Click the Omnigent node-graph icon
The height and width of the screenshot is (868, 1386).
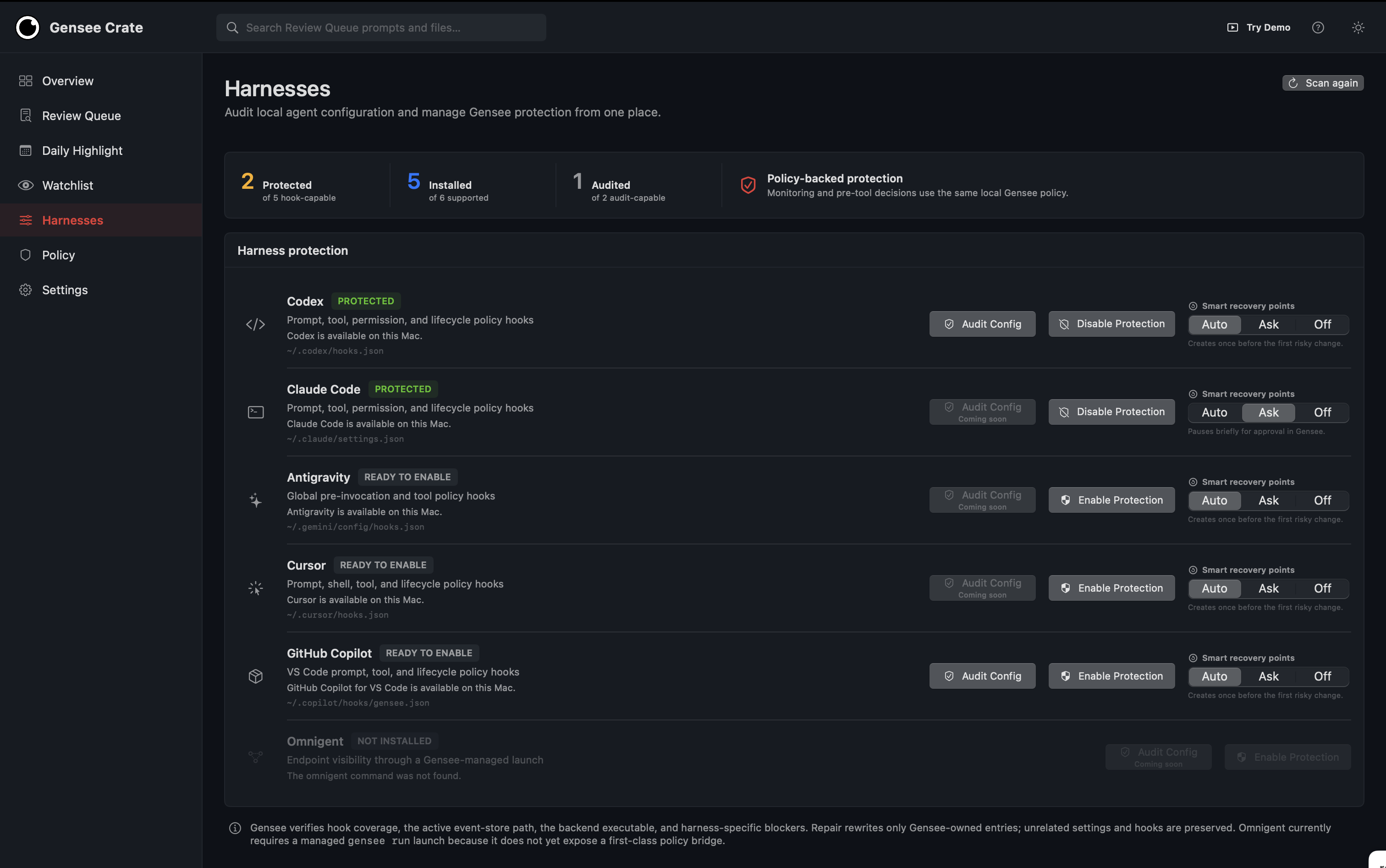click(x=255, y=757)
